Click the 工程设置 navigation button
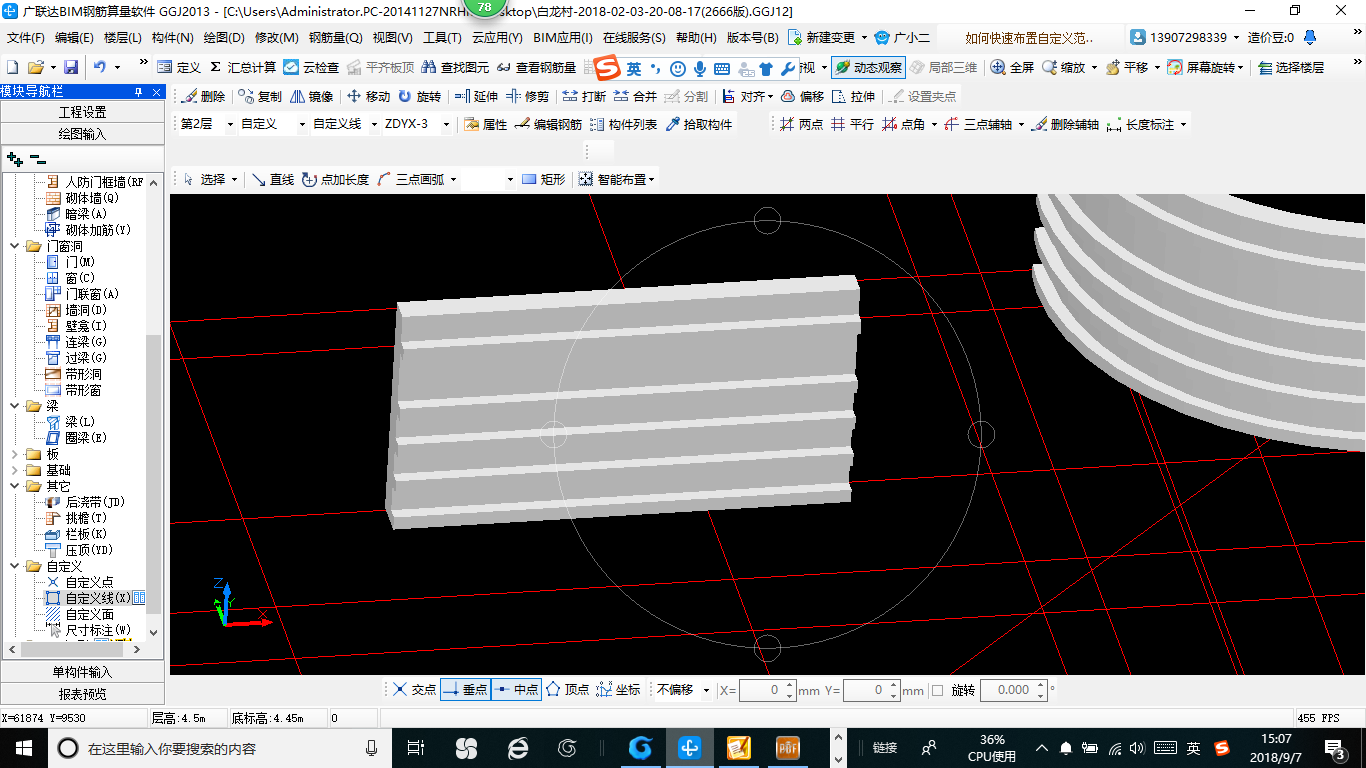This screenshot has height=768, width=1366. click(x=82, y=112)
